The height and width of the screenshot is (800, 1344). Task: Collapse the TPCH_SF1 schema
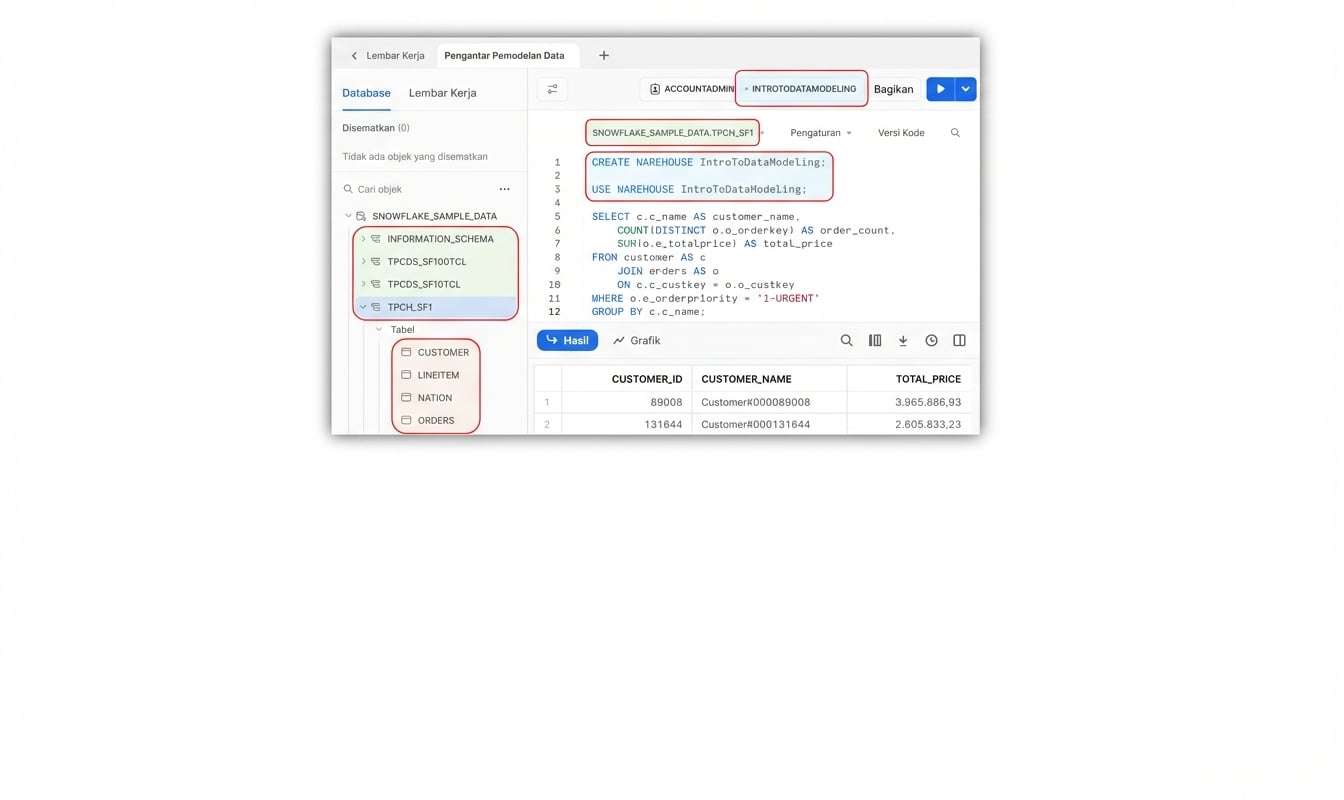click(x=363, y=307)
